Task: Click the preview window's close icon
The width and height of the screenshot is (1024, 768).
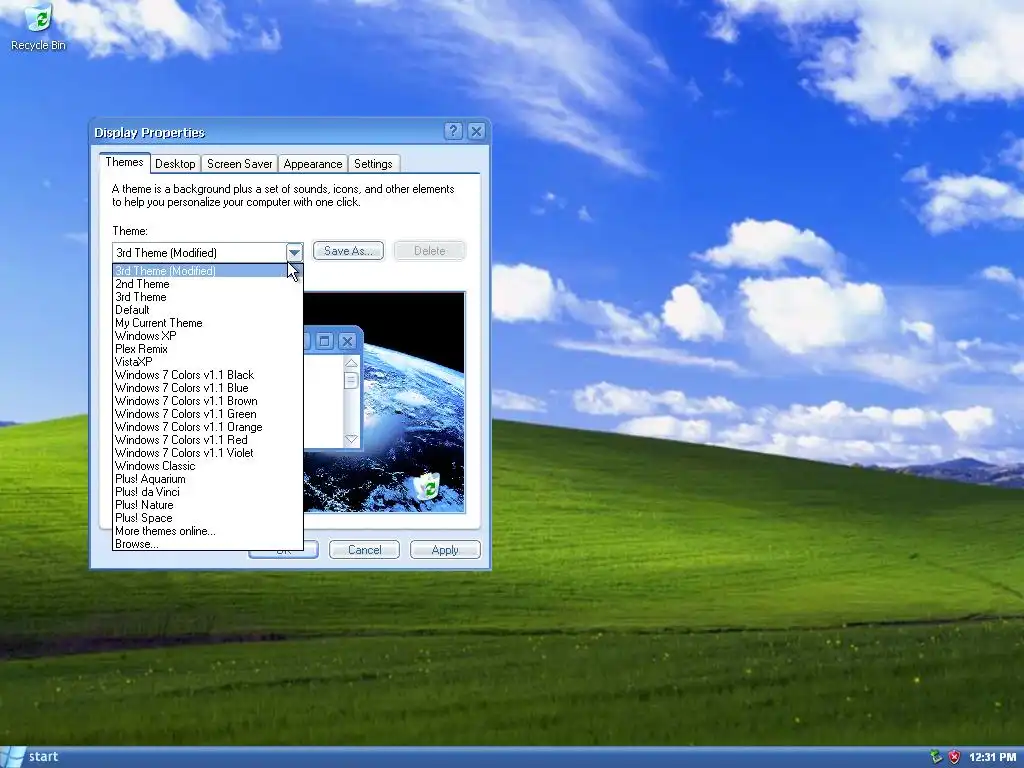Action: click(347, 341)
